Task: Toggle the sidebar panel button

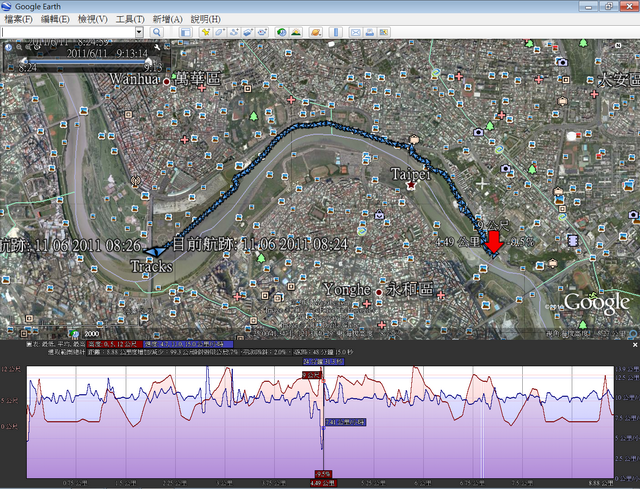Action: coord(186,32)
